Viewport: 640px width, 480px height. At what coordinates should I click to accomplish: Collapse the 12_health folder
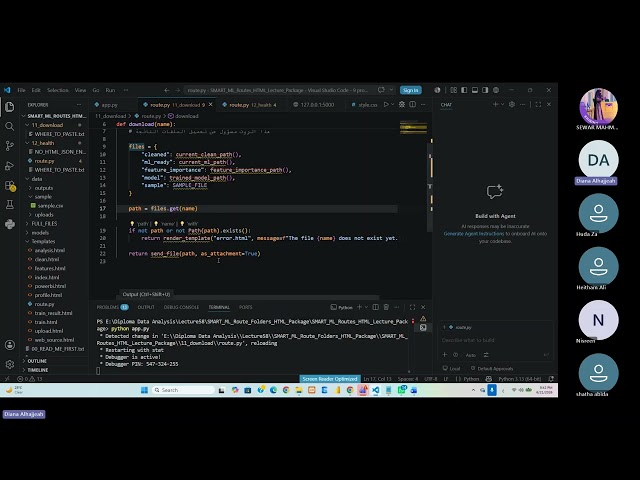[x=43, y=143]
